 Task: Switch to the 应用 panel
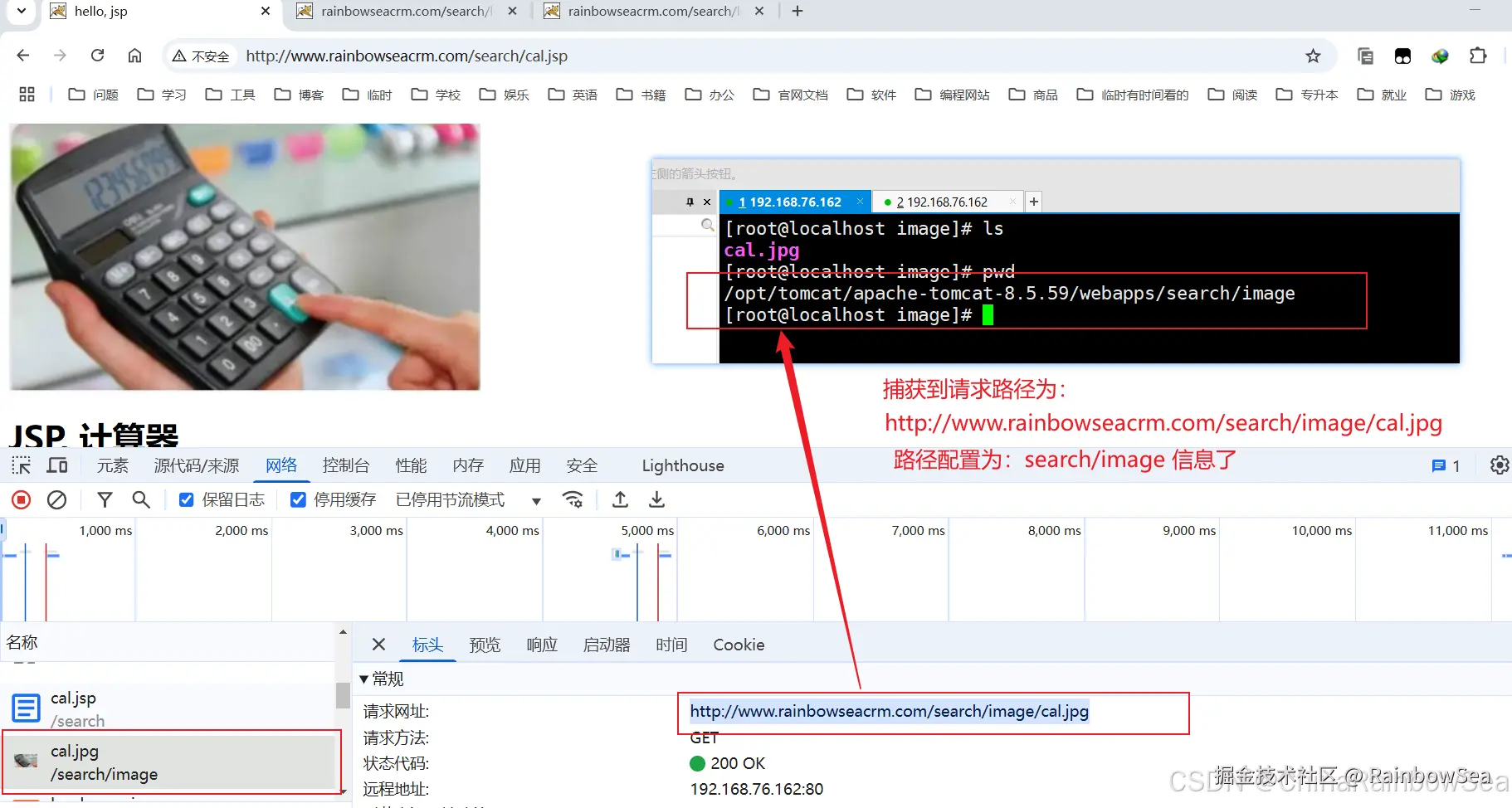click(524, 465)
